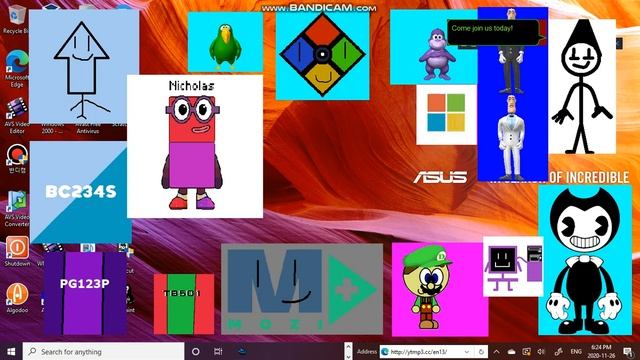Click the ENG language indicator
This screenshot has width=640, height=360.
point(576,351)
